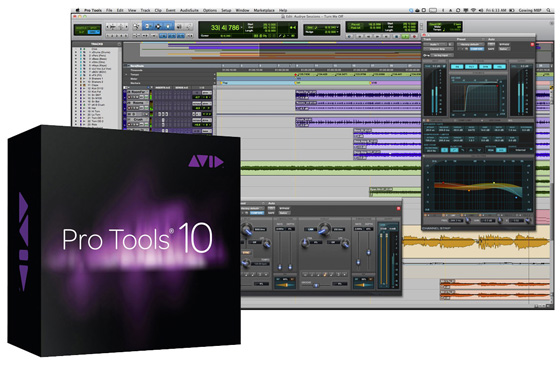
Task: Click the Zoom Toggle button
Action: tap(136, 36)
